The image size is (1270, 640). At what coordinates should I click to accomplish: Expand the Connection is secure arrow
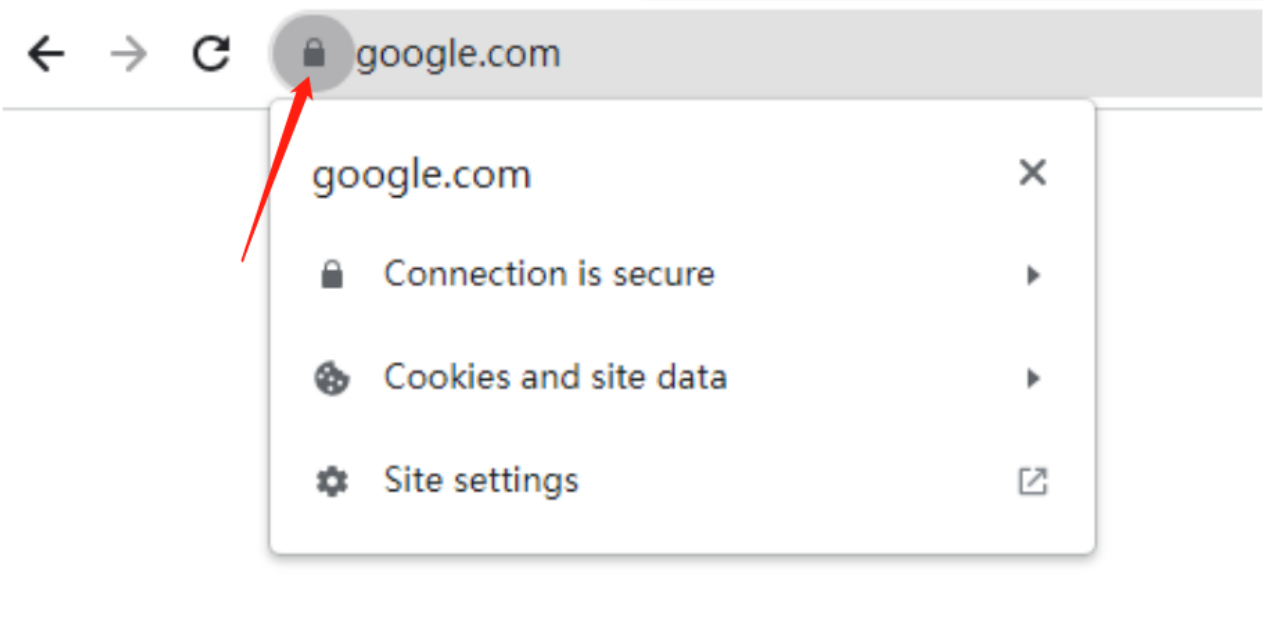pos(1034,275)
